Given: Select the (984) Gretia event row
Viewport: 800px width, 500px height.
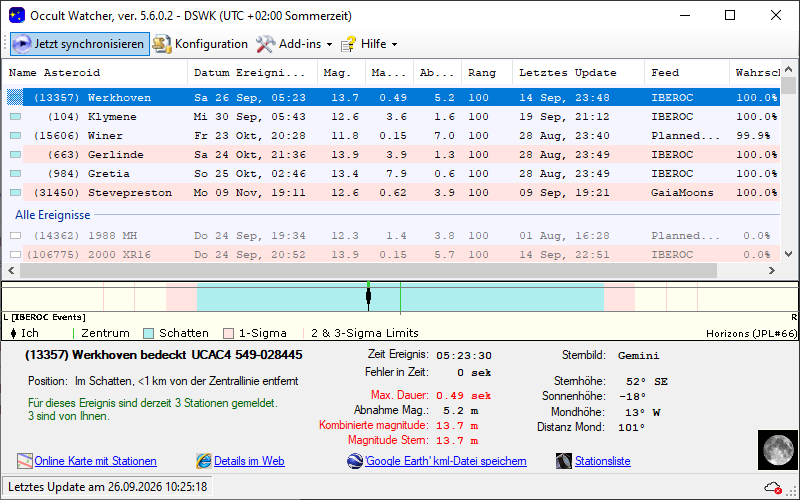Looking at the screenshot, I should point(393,173).
